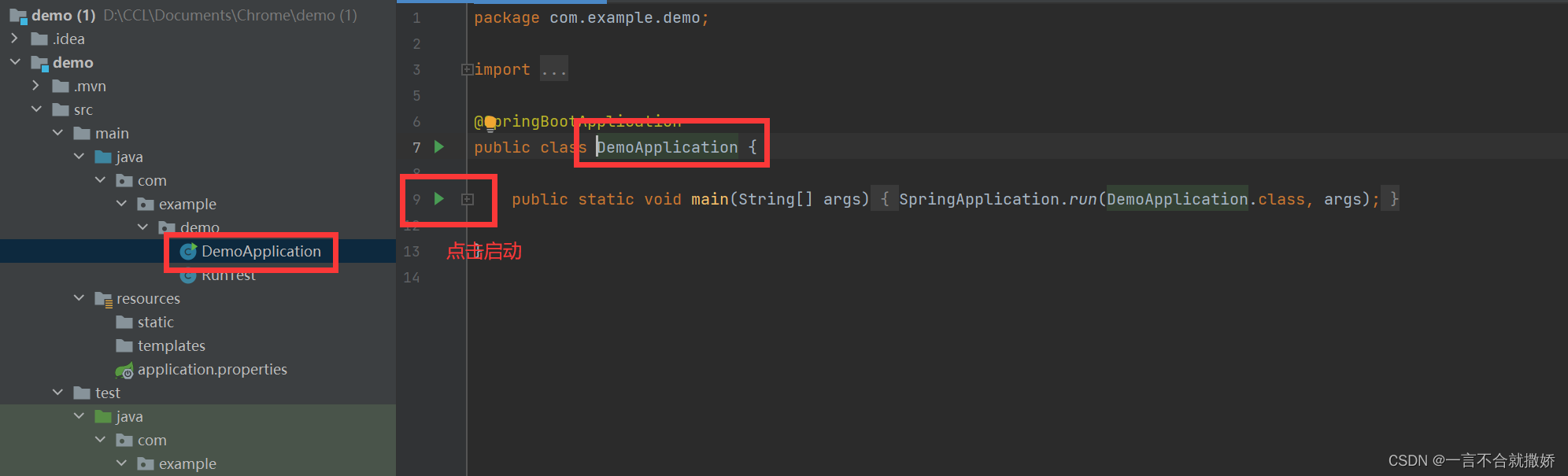This screenshot has width=1568, height=476.
Task: Click DemoApplication.class argument in run call
Action: point(1205,199)
